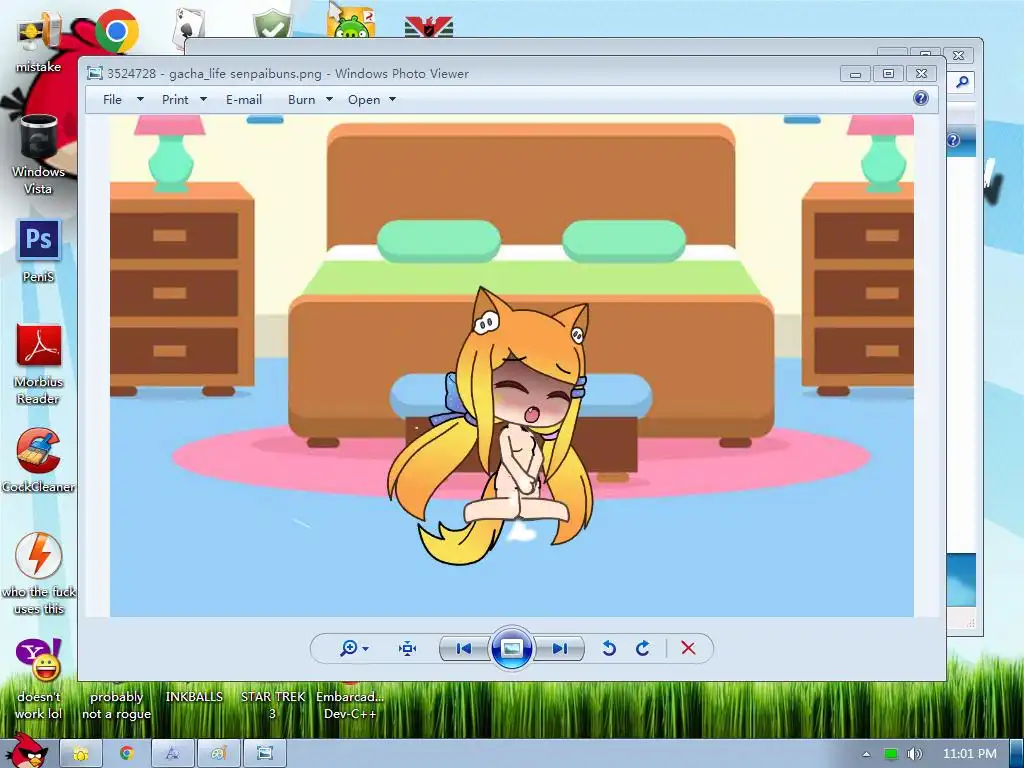Open the Photo Viewer help icon
The height and width of the screenshot is (768, 1024).
click(921, 98)
